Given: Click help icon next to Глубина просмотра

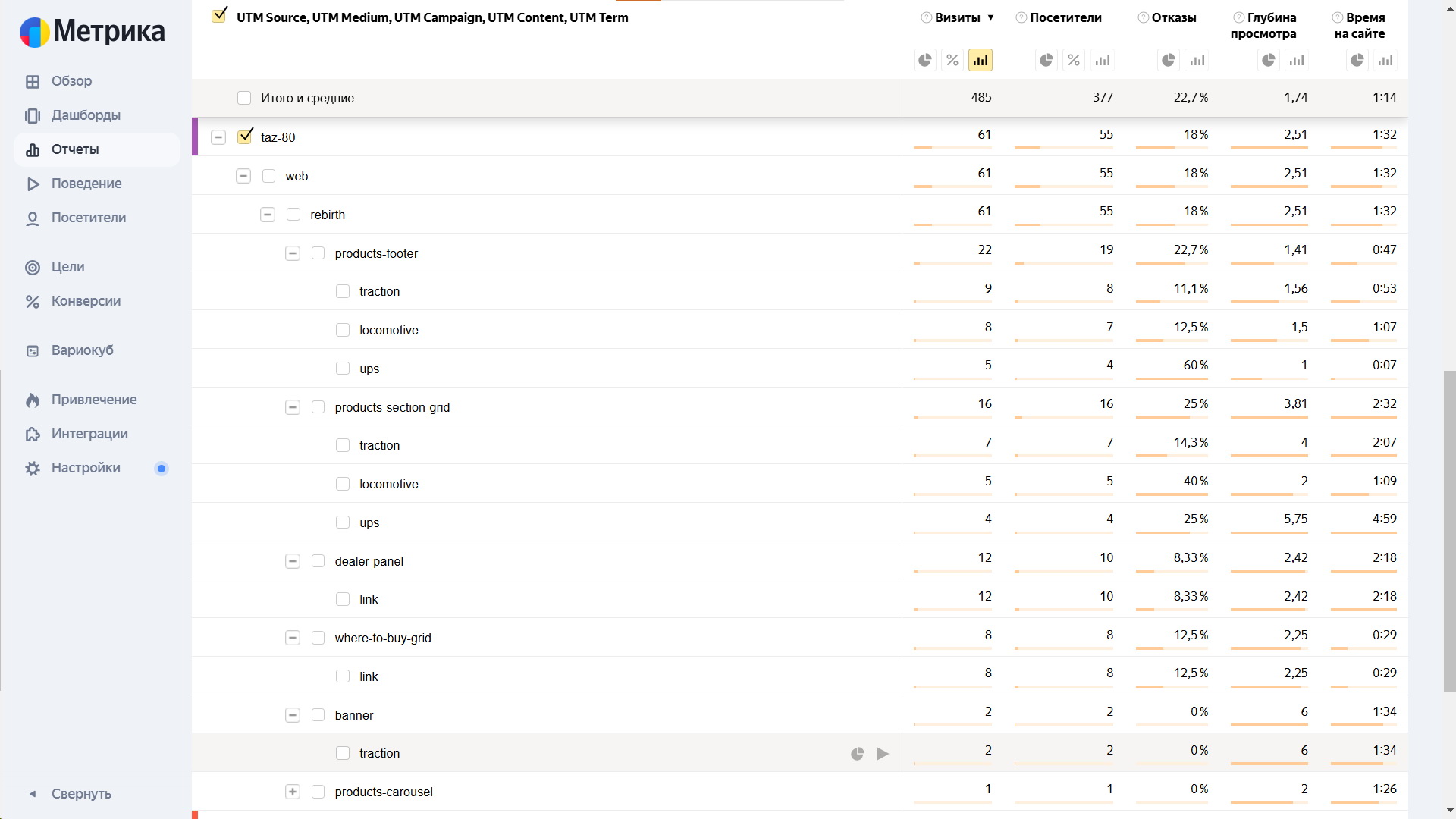Looking at the screenshot, I should (1238, 17).
